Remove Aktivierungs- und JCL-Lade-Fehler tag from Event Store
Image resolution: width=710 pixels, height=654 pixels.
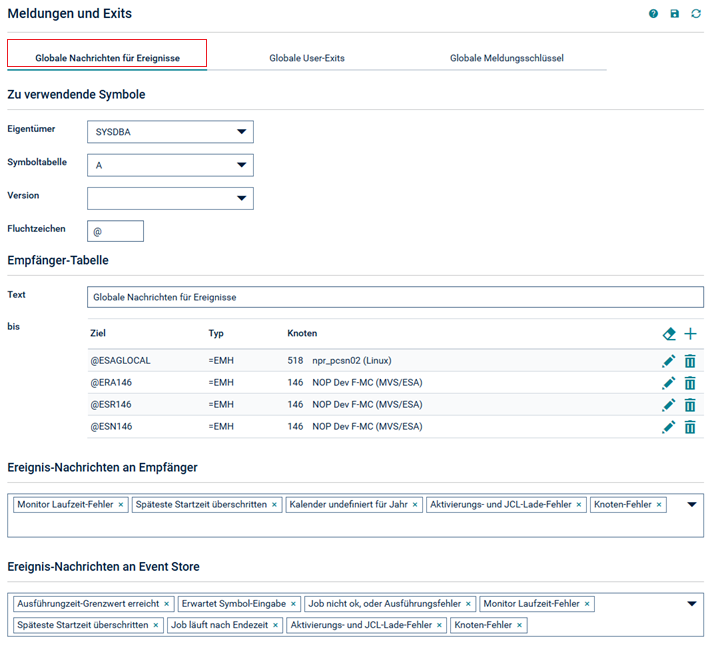(439, 625)
